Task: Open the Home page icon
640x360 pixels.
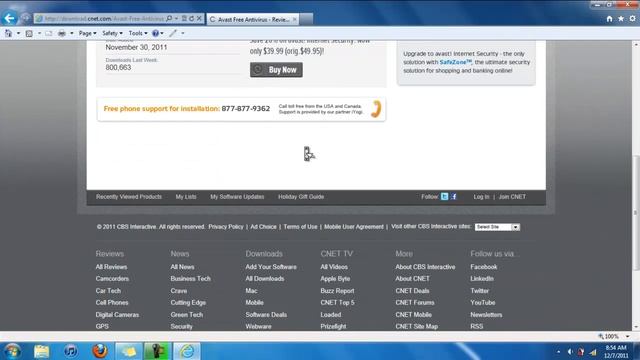Action: coord(609,18)
